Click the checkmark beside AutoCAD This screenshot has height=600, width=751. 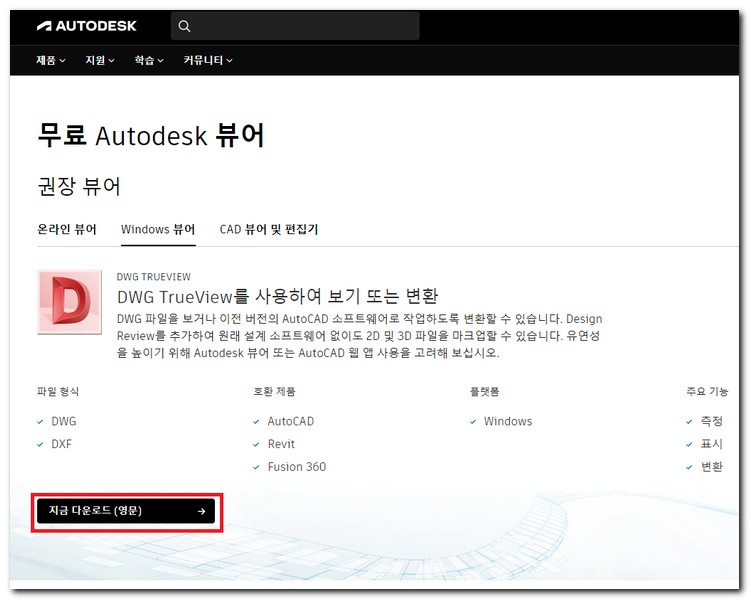(257, 422)
